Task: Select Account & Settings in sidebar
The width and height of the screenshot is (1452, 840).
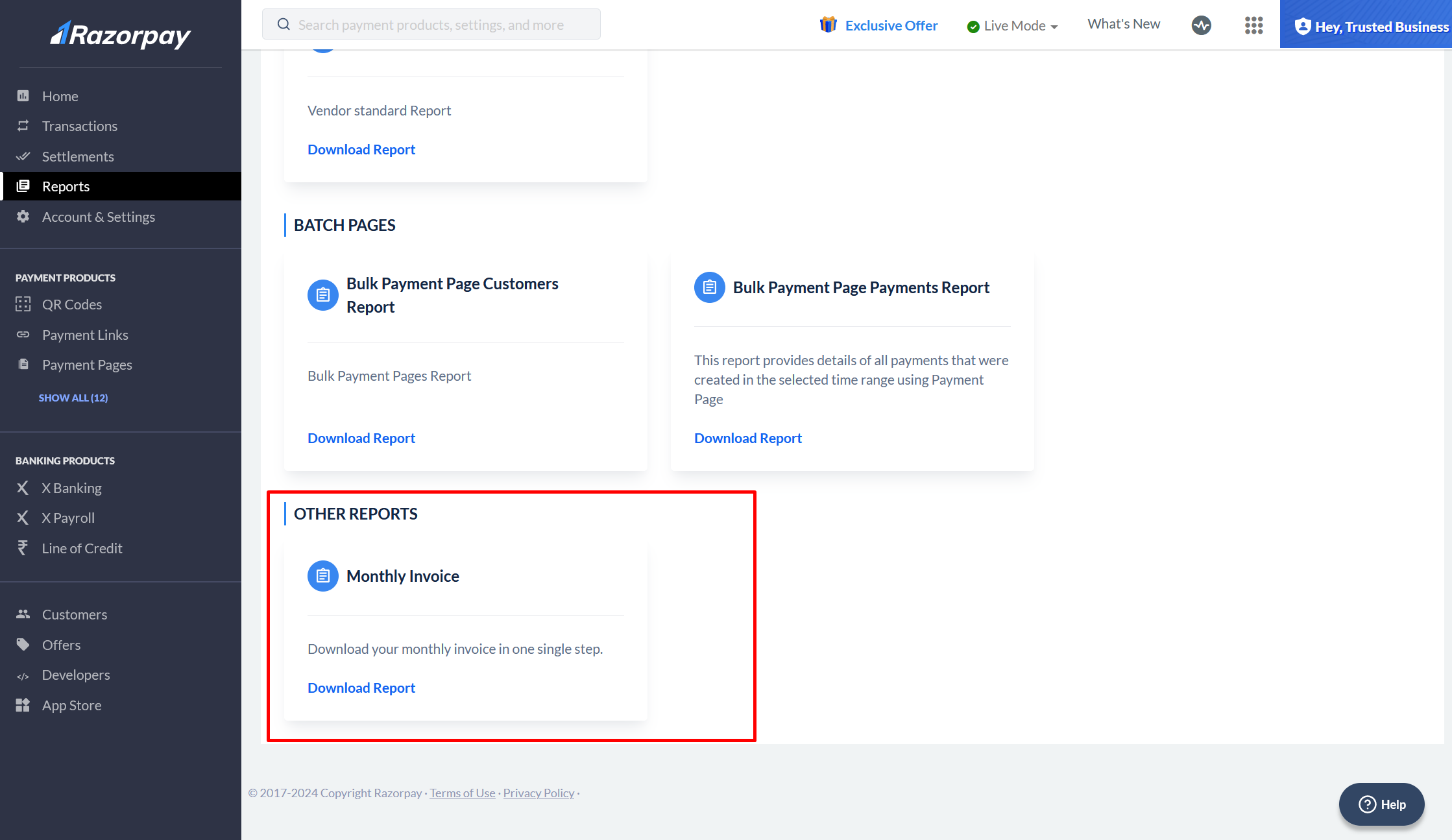Action: [98, 217]
